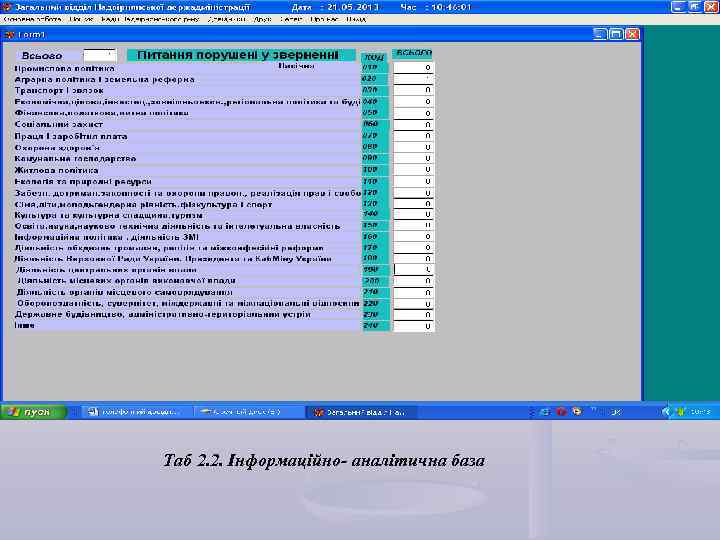The image size is (720, 540).
Task: Click count field for Житлова політика
Action: coord(413,170)
